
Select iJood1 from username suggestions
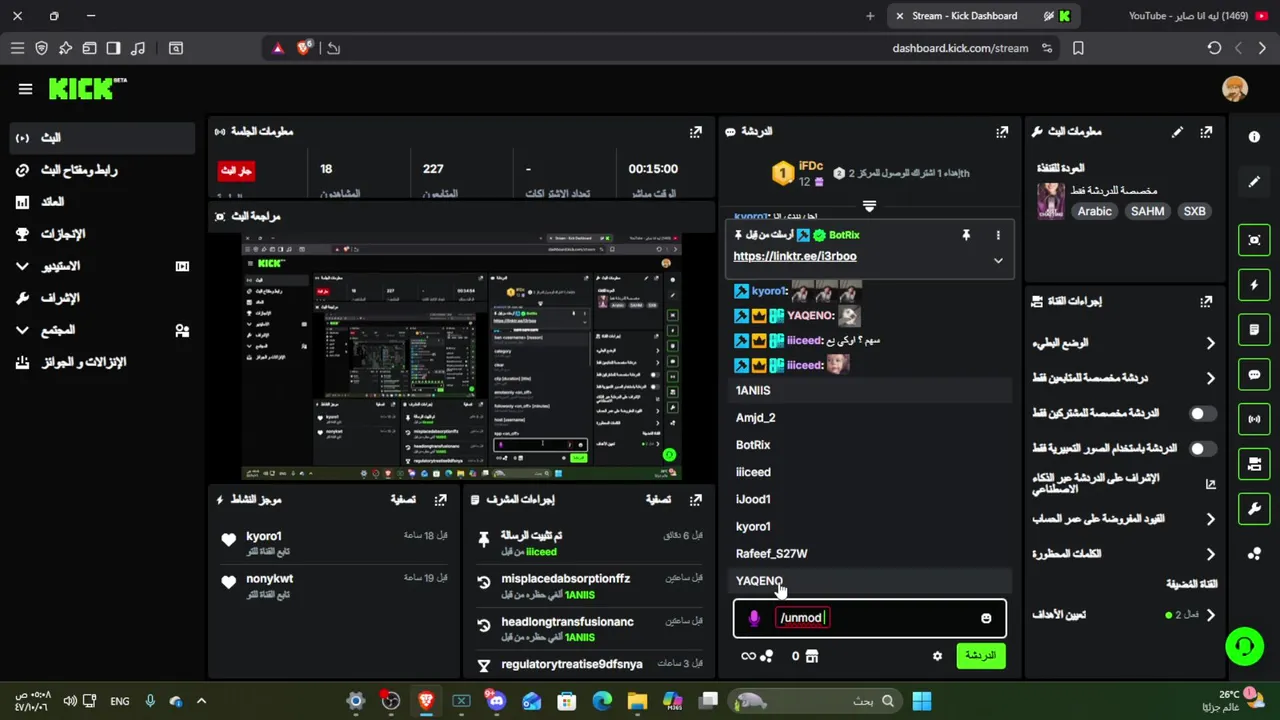pyautogui.click(x=870, y=499)
